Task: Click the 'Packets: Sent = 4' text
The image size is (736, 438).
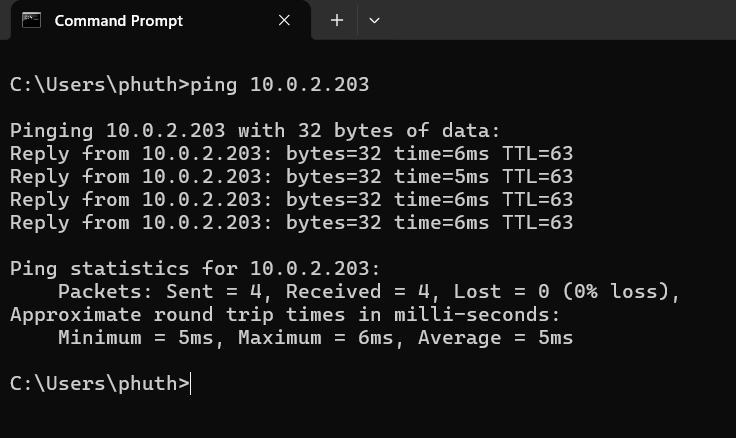Action: 160,292
